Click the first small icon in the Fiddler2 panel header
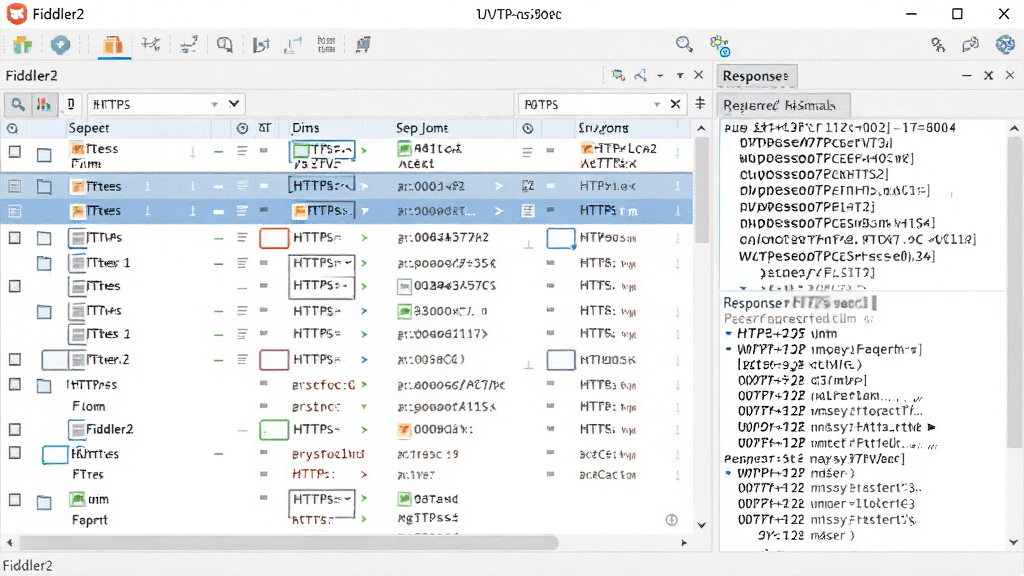 (x=618, y=75)
